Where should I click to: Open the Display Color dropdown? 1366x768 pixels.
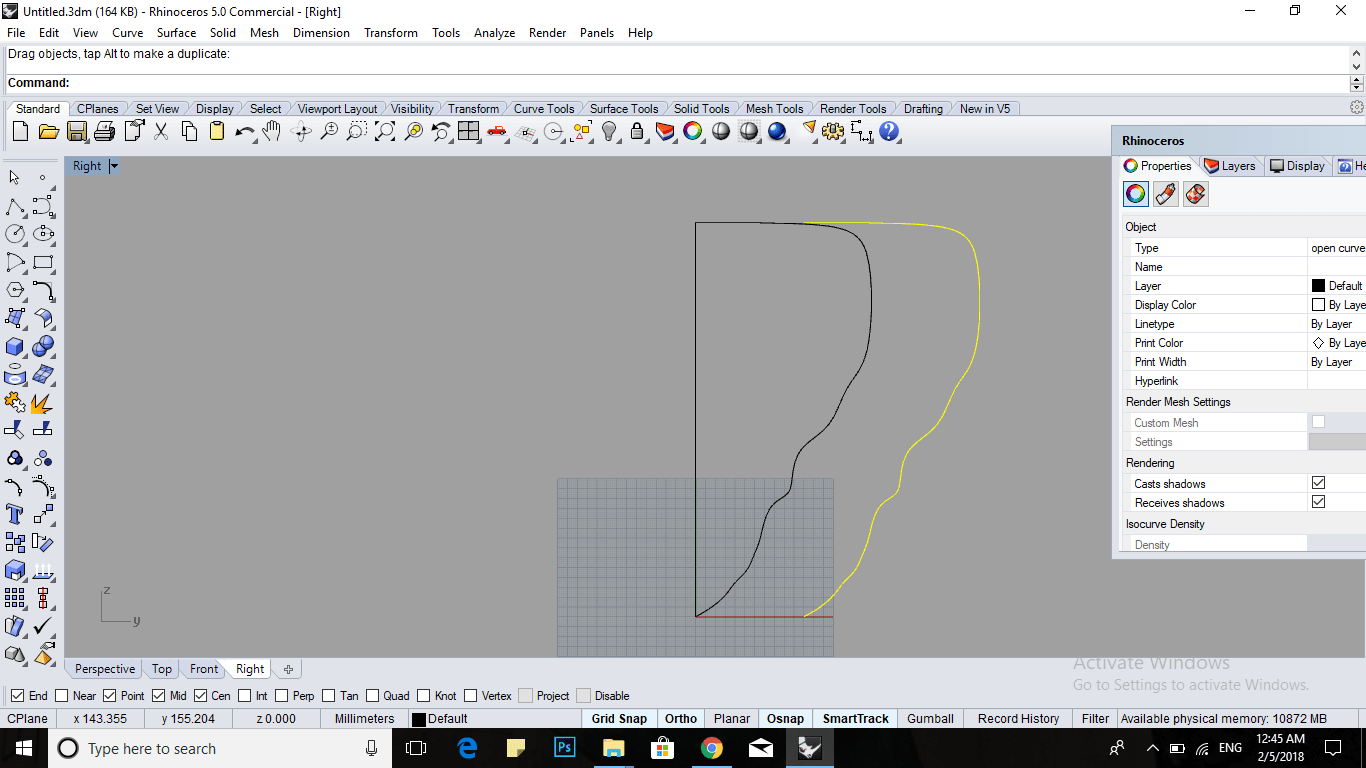tap(1337, 305)
